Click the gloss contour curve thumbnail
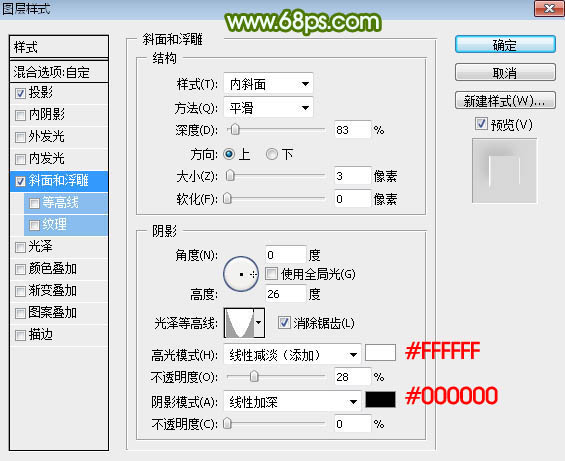 coord(239,323)
